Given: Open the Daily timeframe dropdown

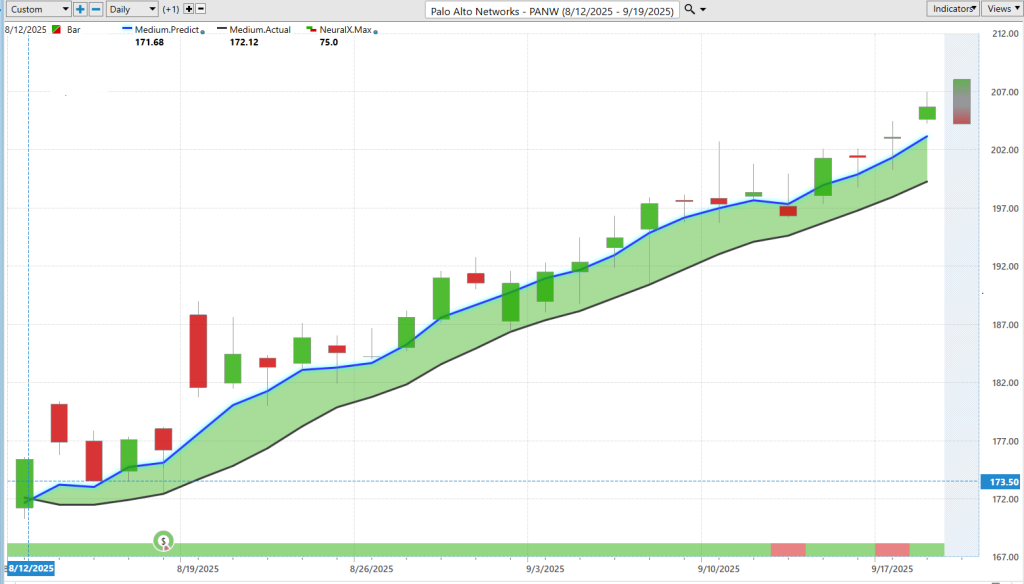Looking at the screenshot, I should [x=132, y=9].
